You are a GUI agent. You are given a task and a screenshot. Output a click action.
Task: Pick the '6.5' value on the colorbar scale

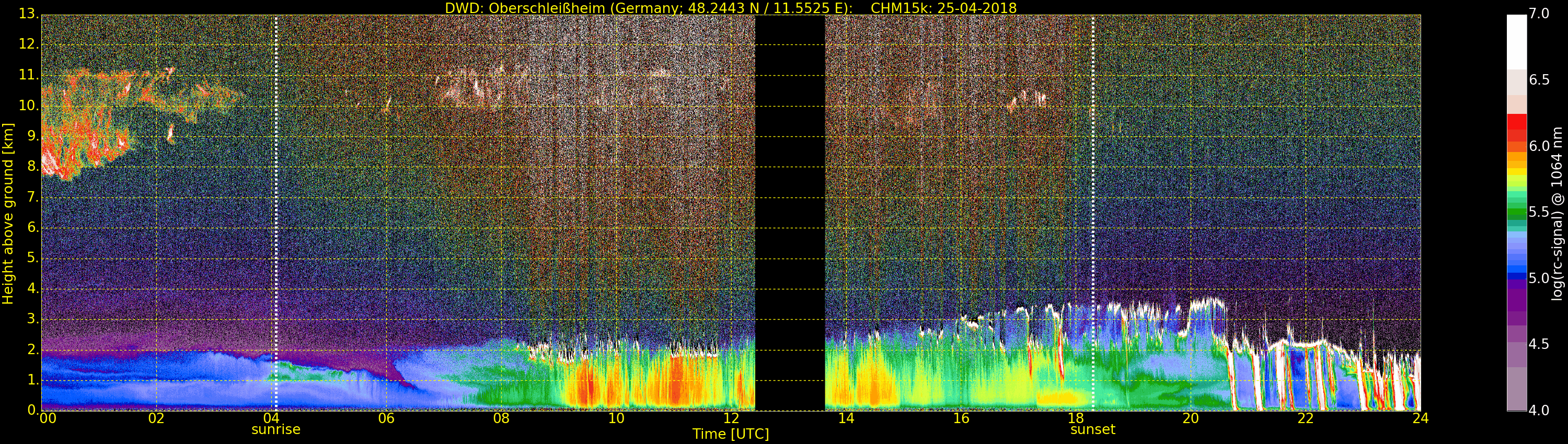(x=1539, y=80)
